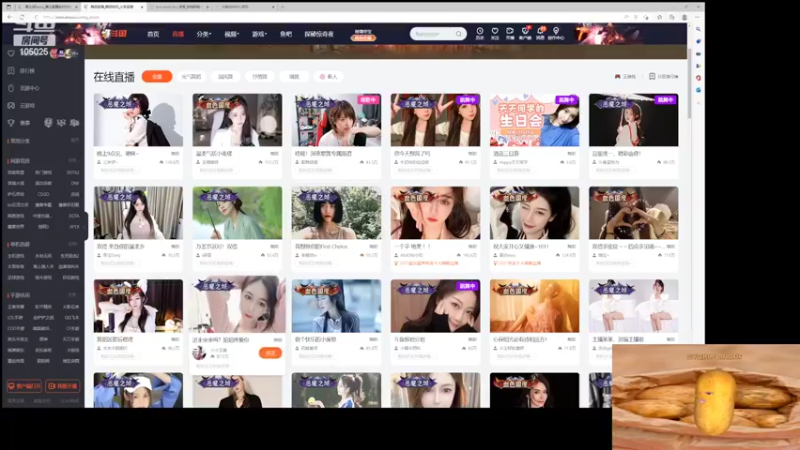Image resolution: width=800 pixels, height=450 pixels.
Task: Open the history clock icon in header
Action: point(480,32)
